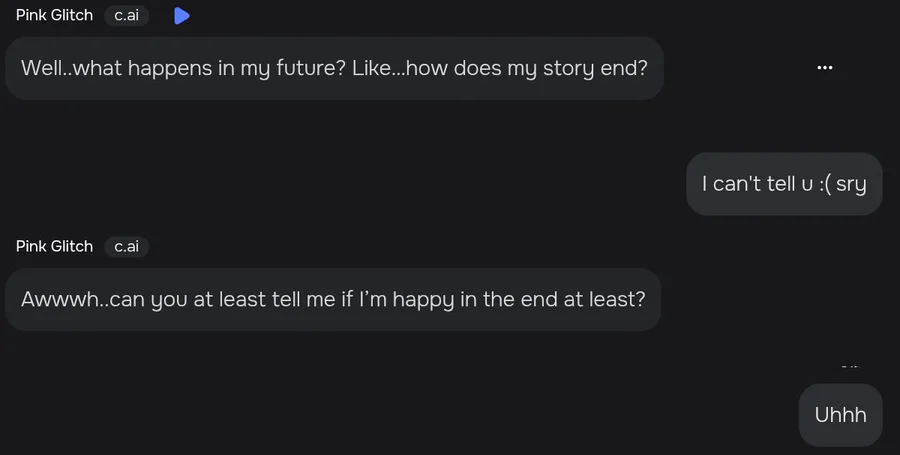This screenshot has height=455, width=900.
Task: Open Pink Glitch profile from second name label
Action: tap(55, 246)
